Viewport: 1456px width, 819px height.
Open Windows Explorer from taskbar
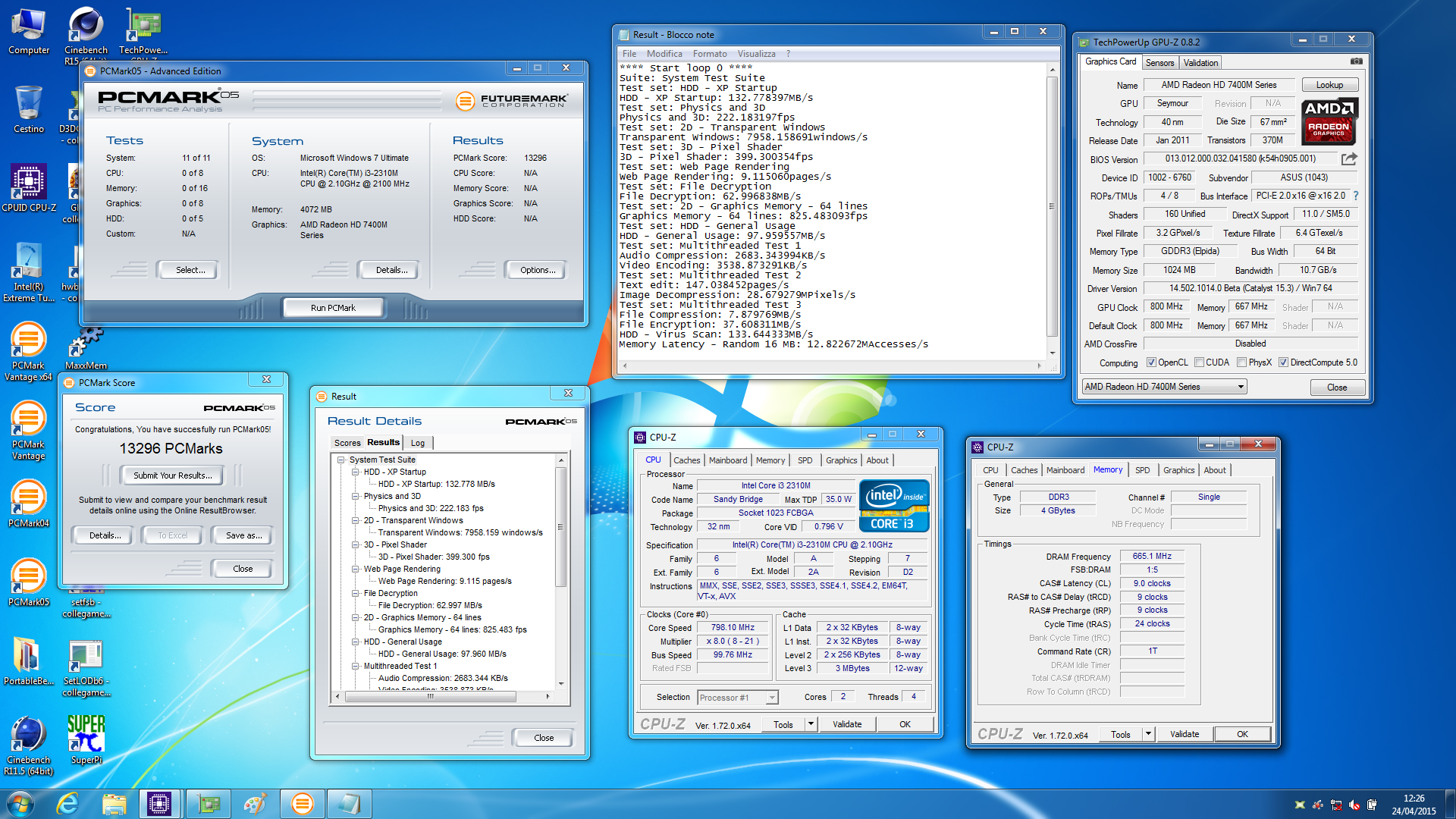(114, 804)
